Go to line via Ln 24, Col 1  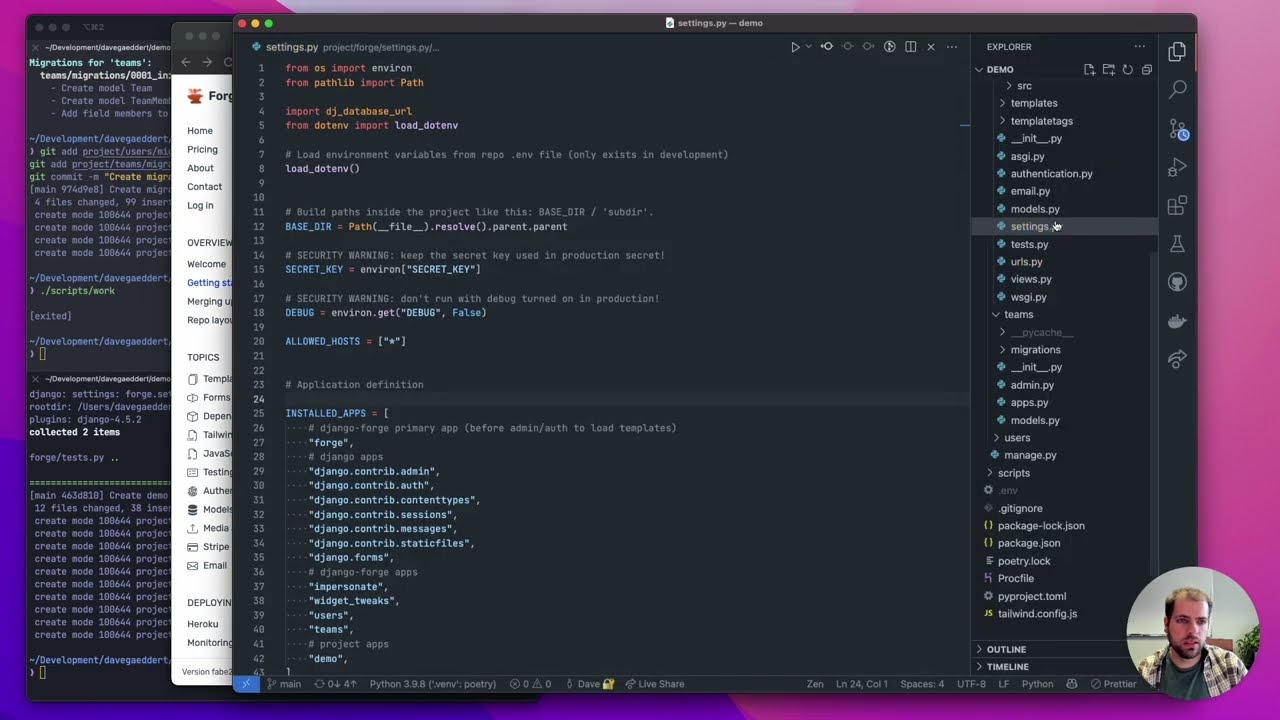(862, 684)
